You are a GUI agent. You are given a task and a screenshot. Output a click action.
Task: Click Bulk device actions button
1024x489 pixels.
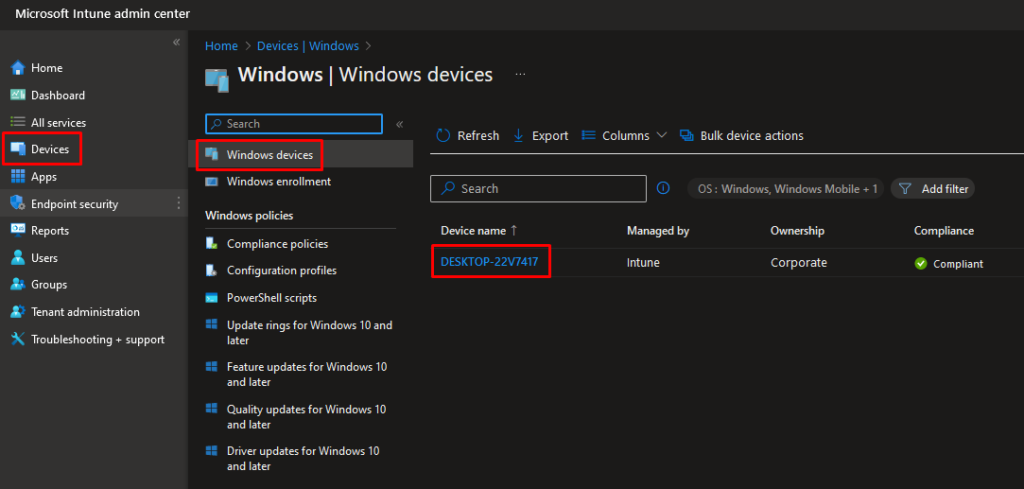click(742, 135)
